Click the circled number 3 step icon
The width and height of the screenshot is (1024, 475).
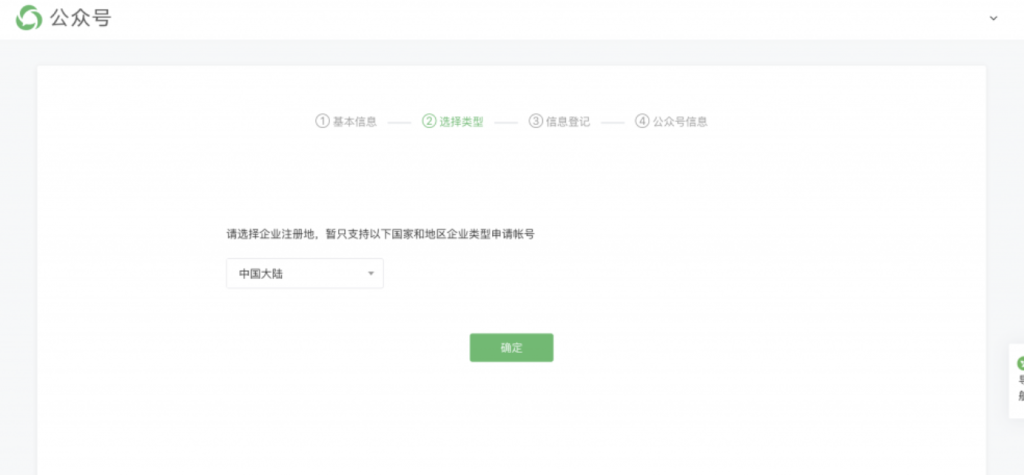(x=536, y=121)
